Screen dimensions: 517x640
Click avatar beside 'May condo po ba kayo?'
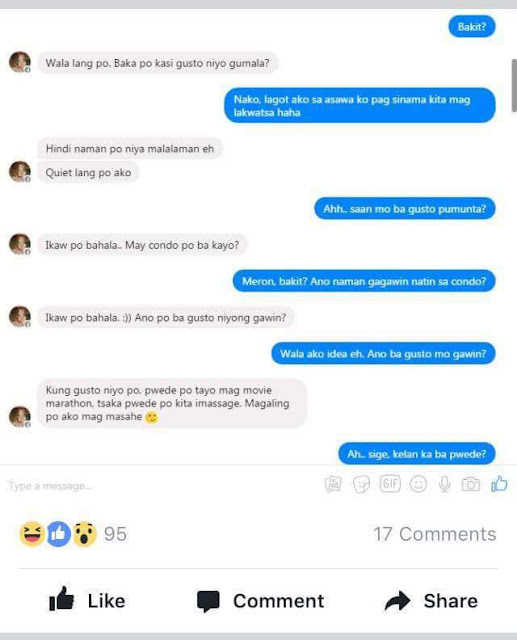(20, 244)
